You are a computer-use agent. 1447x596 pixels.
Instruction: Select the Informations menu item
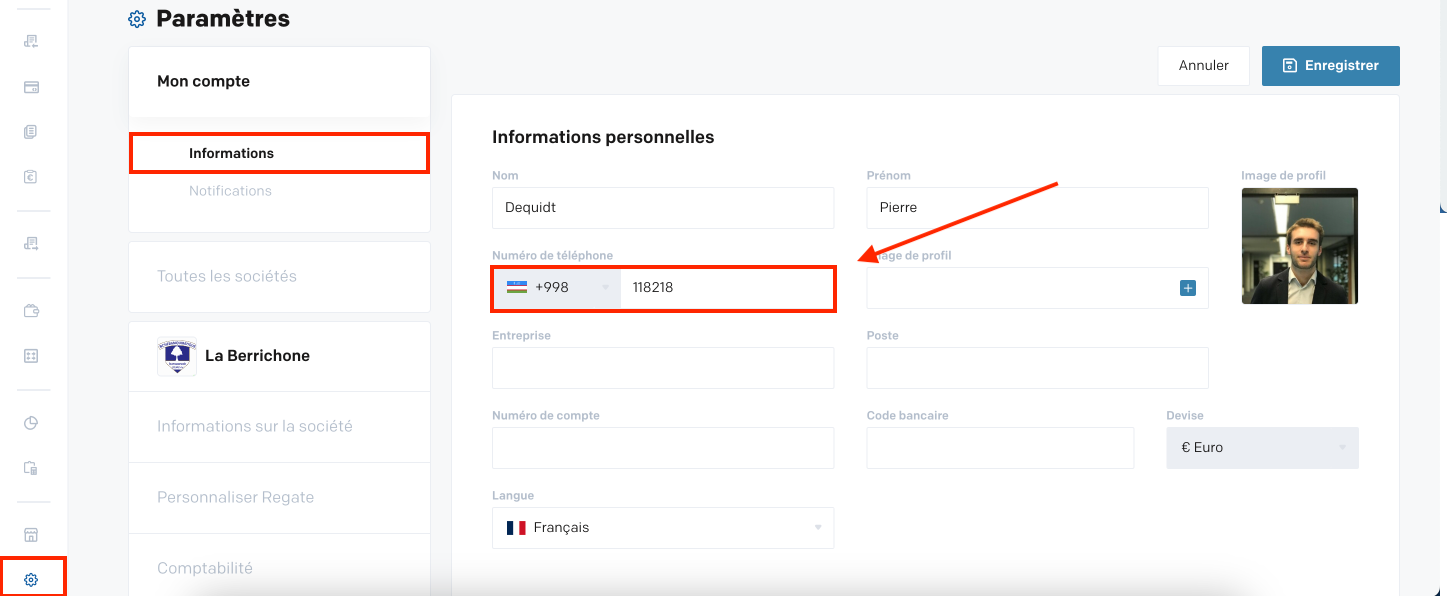click(x=231, y=153)
